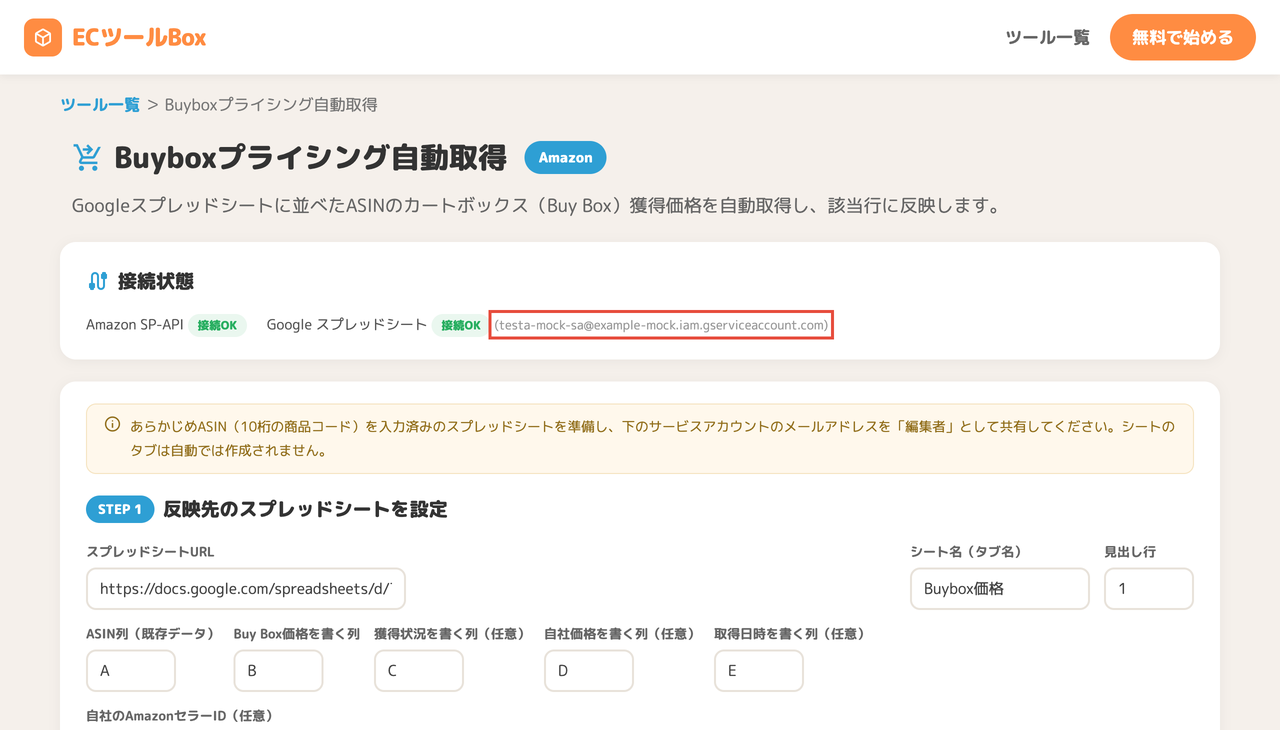Click the Buy Box価格を書く列 input showing B
The height and width of the screenshot is (730, 1280).
[278, 671]
